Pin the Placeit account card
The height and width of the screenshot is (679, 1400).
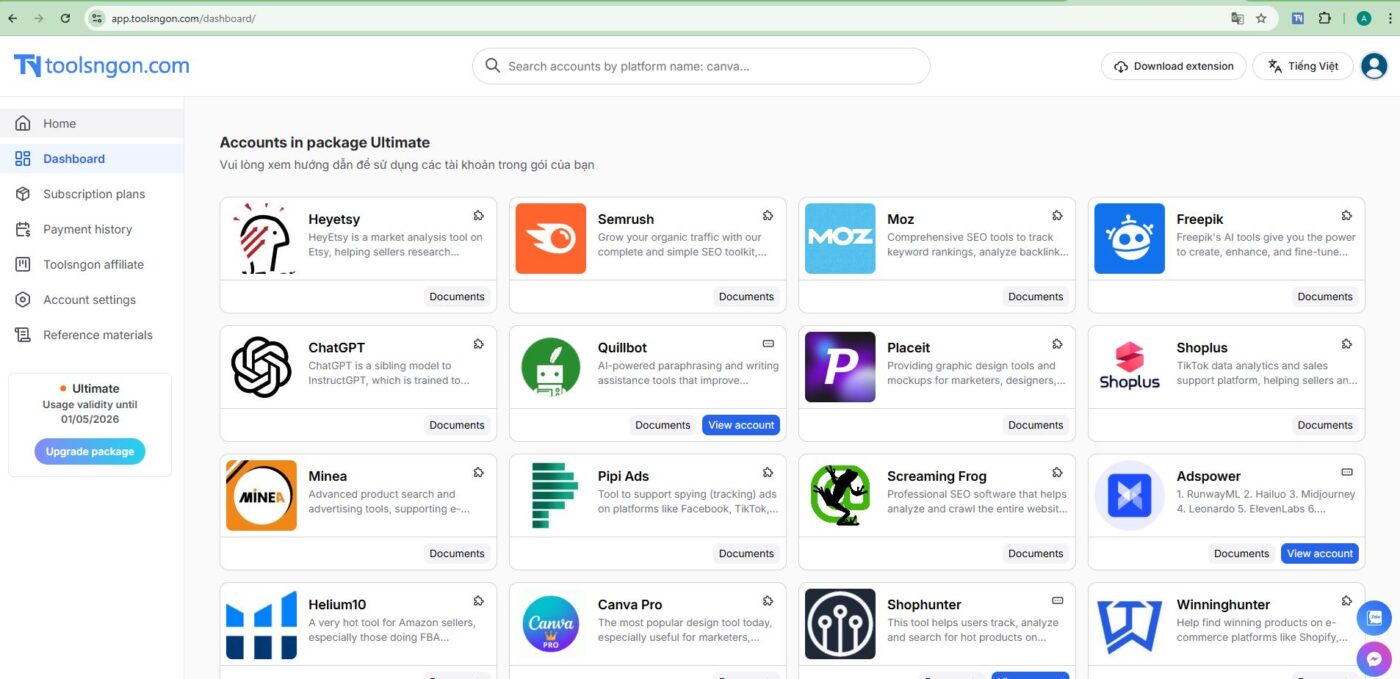click(x=1057, y=343)
